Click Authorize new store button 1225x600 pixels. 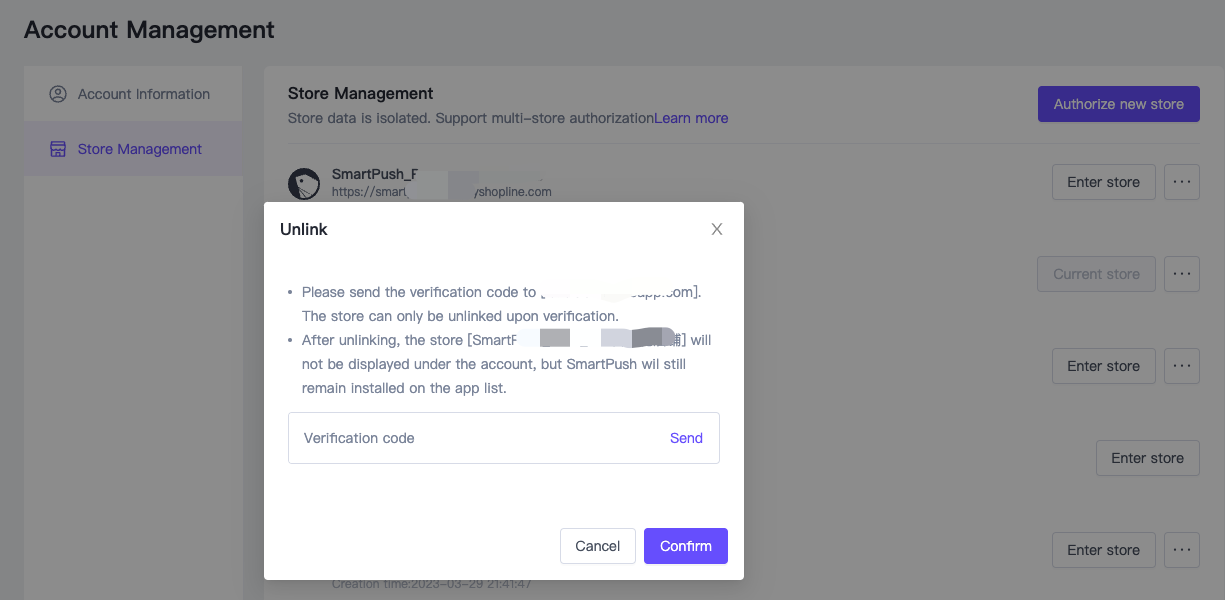coord(1118,104)
